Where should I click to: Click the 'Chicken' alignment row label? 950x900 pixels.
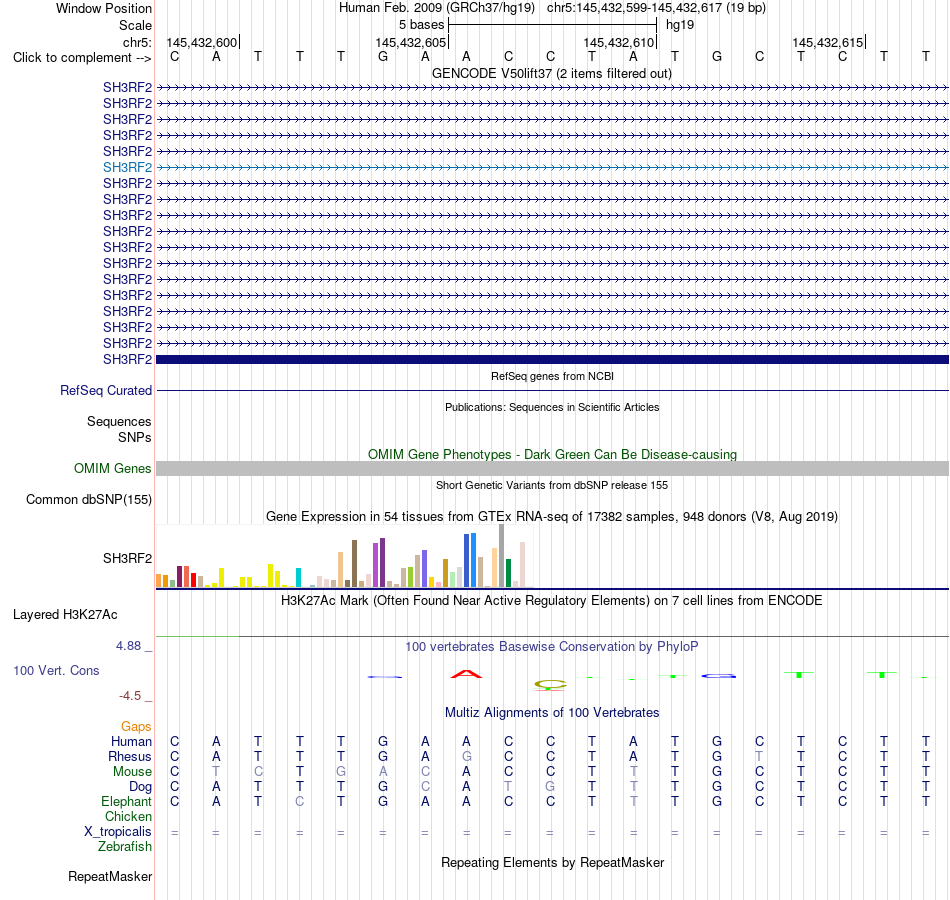pyautogui.click(x=128, y=816)
